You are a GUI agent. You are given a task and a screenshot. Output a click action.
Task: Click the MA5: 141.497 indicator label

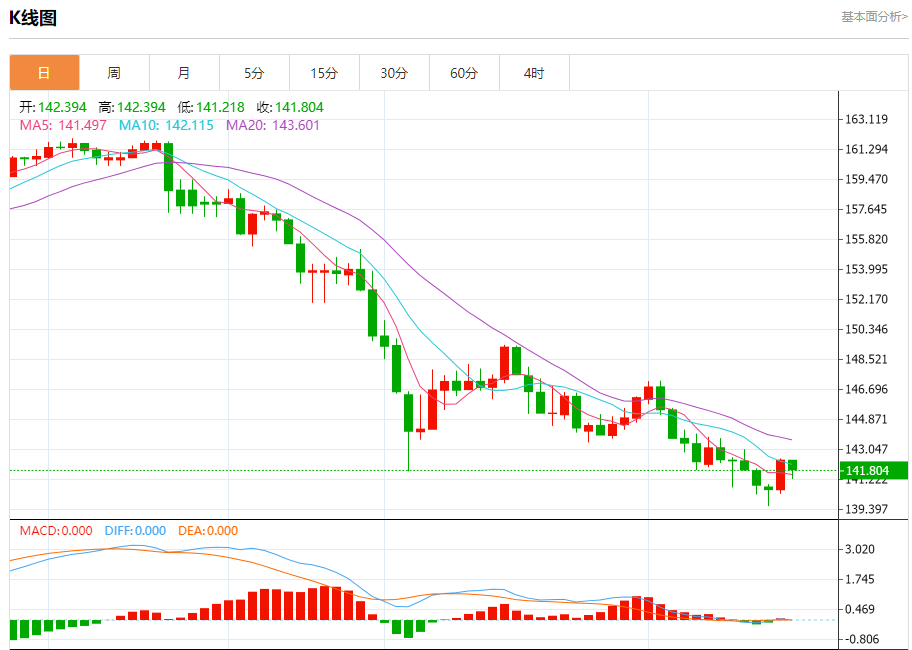tap(63, 125)
